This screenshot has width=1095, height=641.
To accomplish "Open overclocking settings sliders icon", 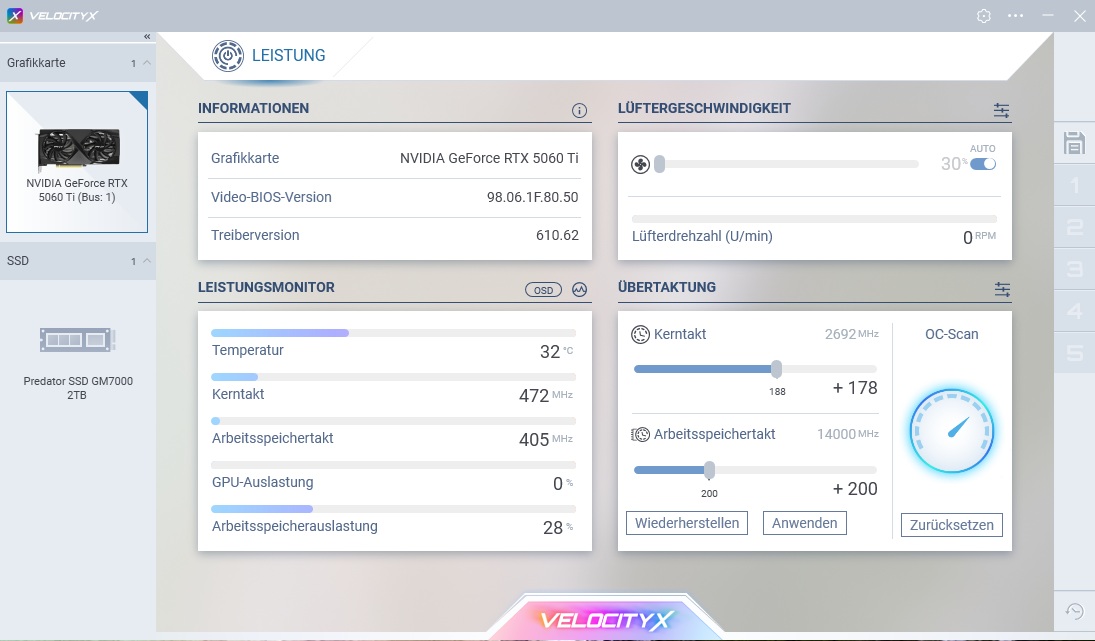I will pyautogui.click(x=1002, y=289).
